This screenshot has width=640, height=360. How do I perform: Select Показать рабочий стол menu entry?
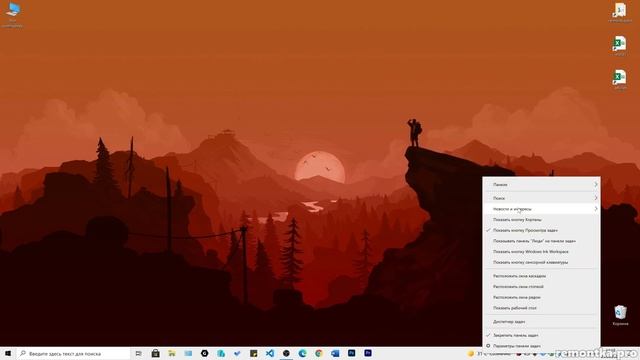[541, 308]
